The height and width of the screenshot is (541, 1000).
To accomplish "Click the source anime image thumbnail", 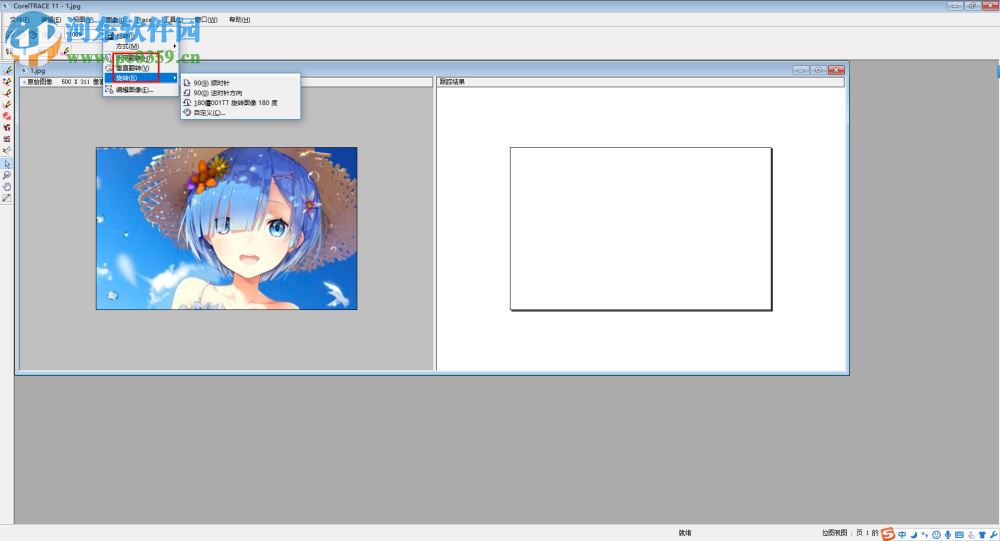I will click(x=226, y=228).
